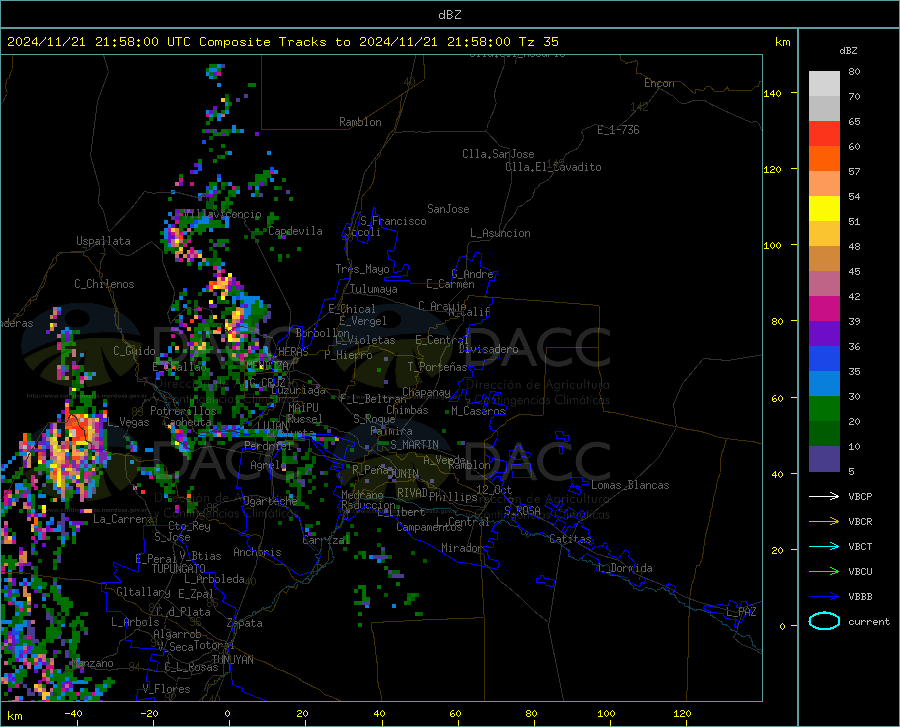Click the L_Vegas map label
The width and height of the screenshot is (900, 727).
pyautogui.click(x=128, y=422)
